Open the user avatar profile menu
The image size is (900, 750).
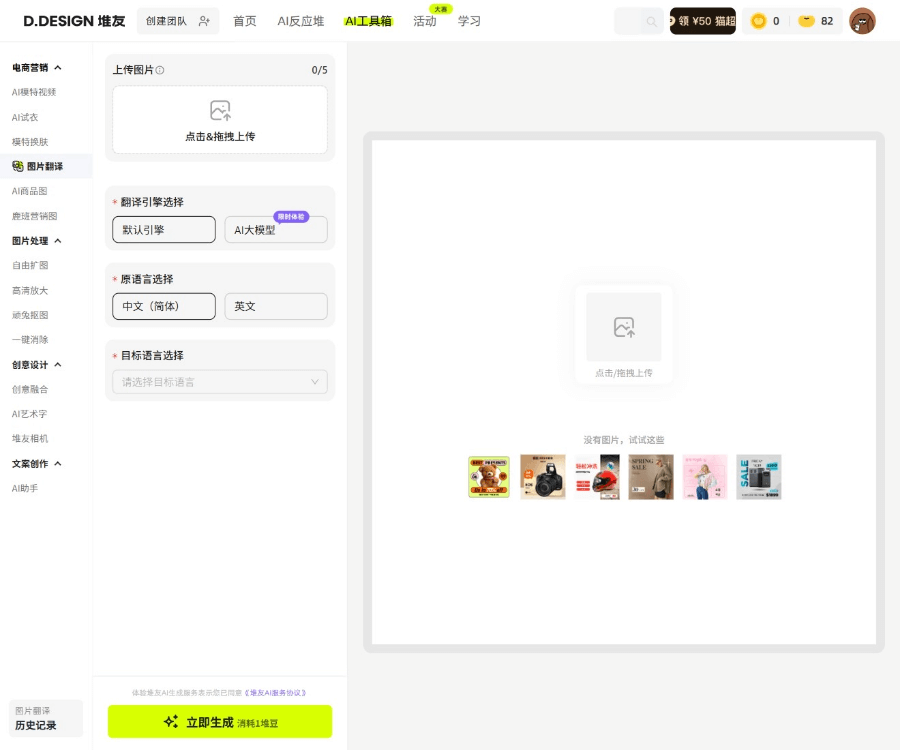pos(861,21)
